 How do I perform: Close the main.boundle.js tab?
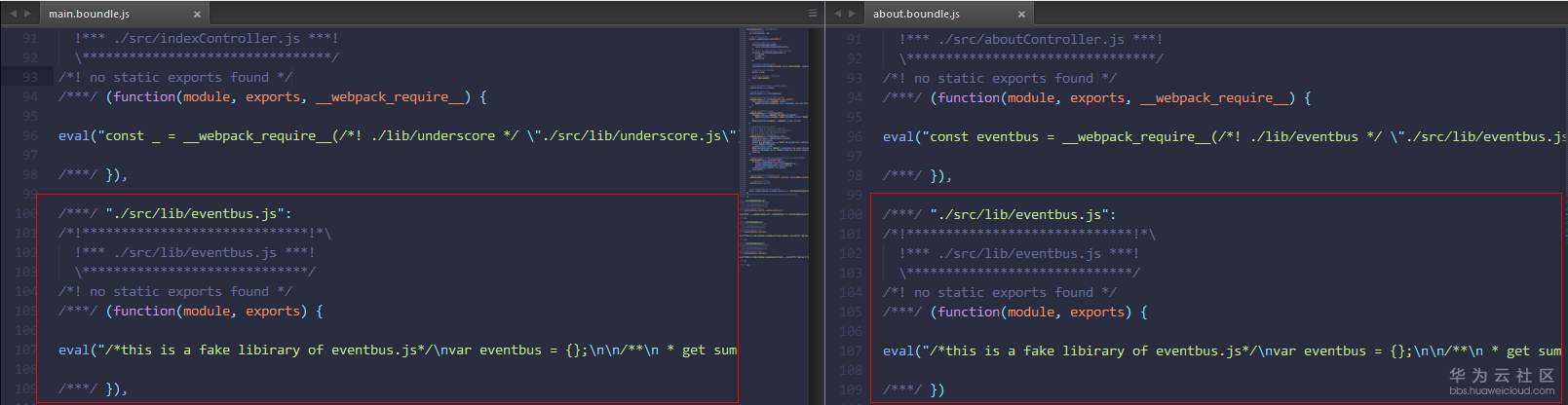(197, 14)
